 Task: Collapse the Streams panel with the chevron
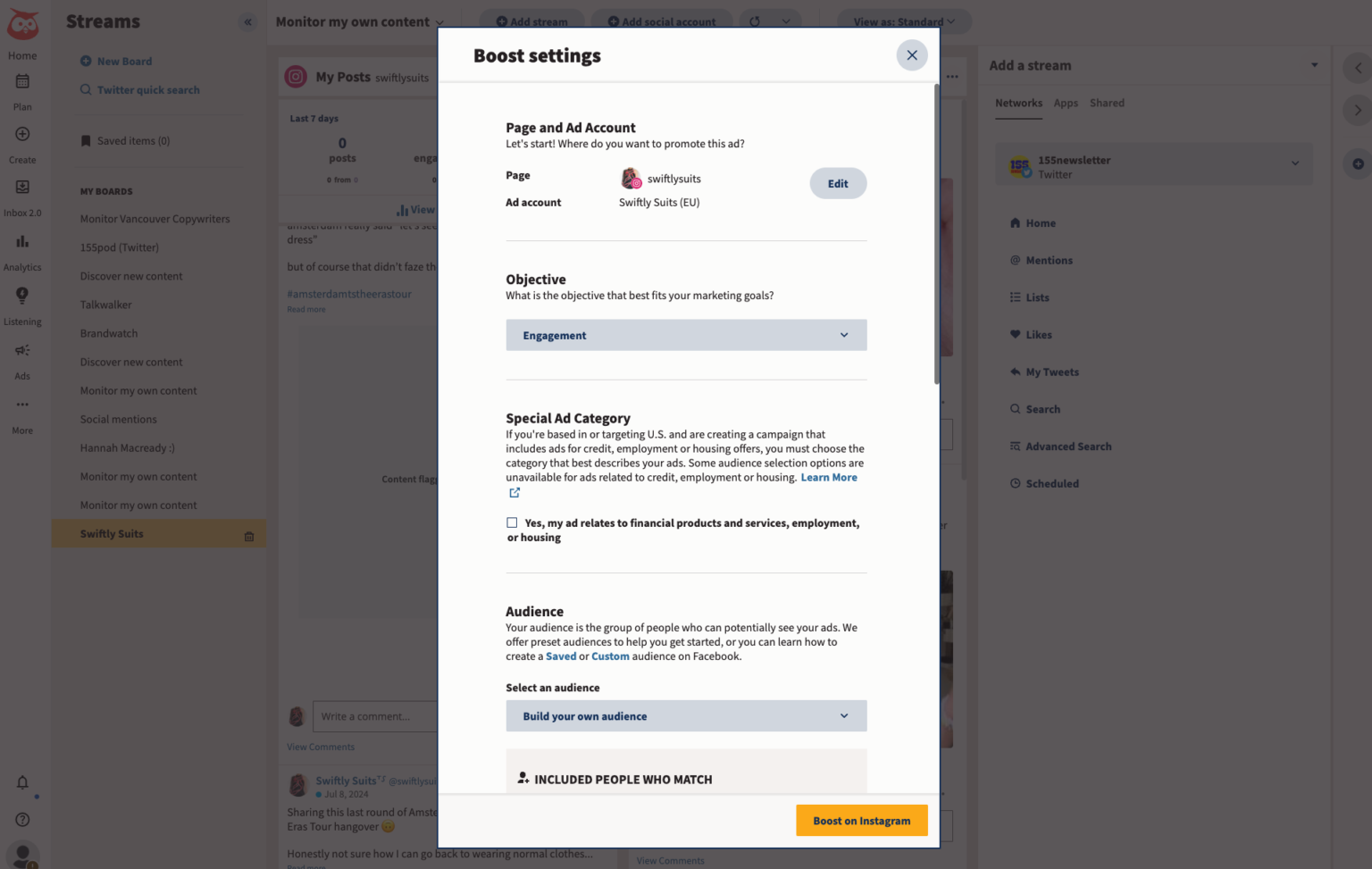247,21
